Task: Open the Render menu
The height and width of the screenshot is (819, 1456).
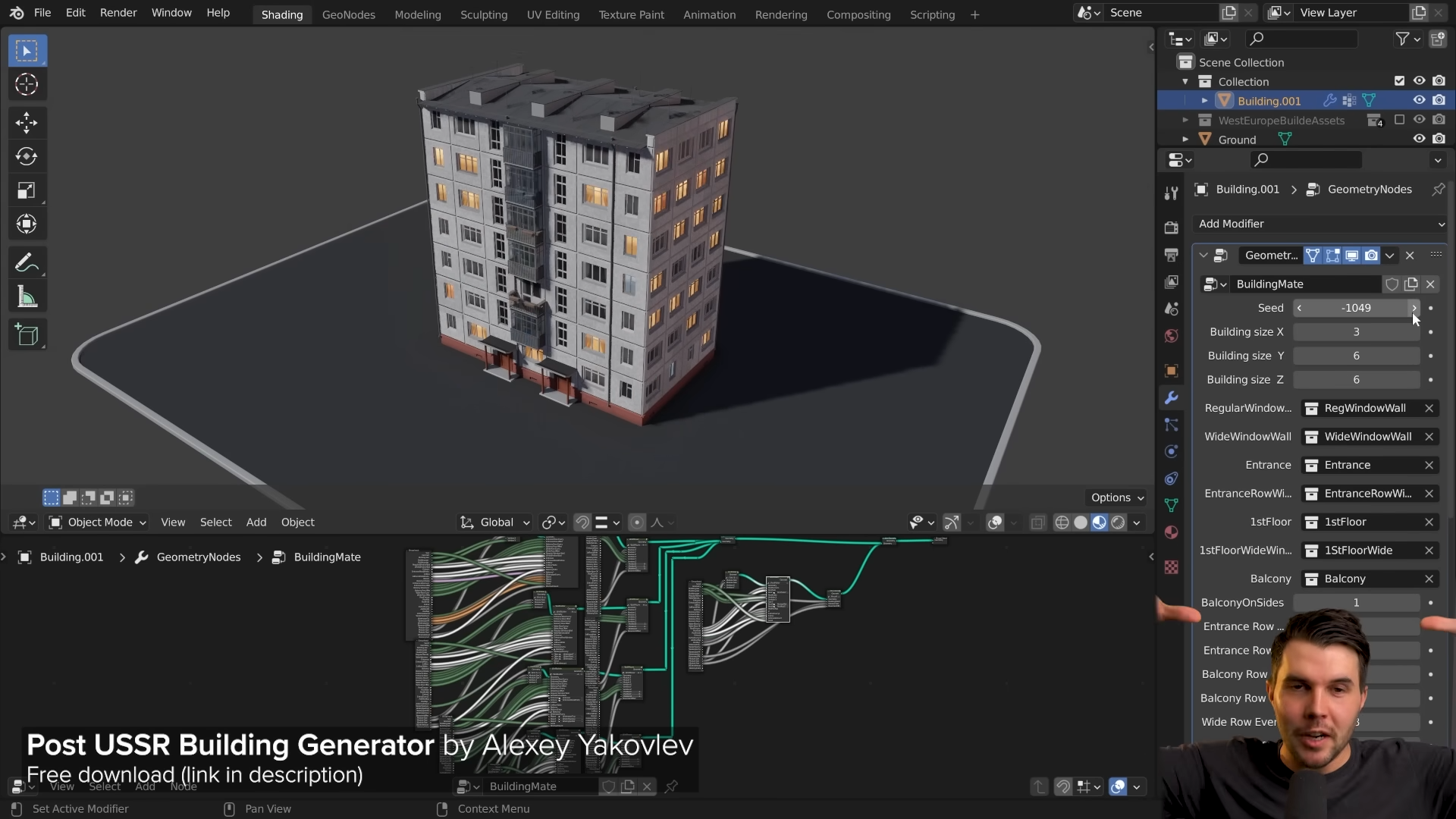Action: [118, 13]
